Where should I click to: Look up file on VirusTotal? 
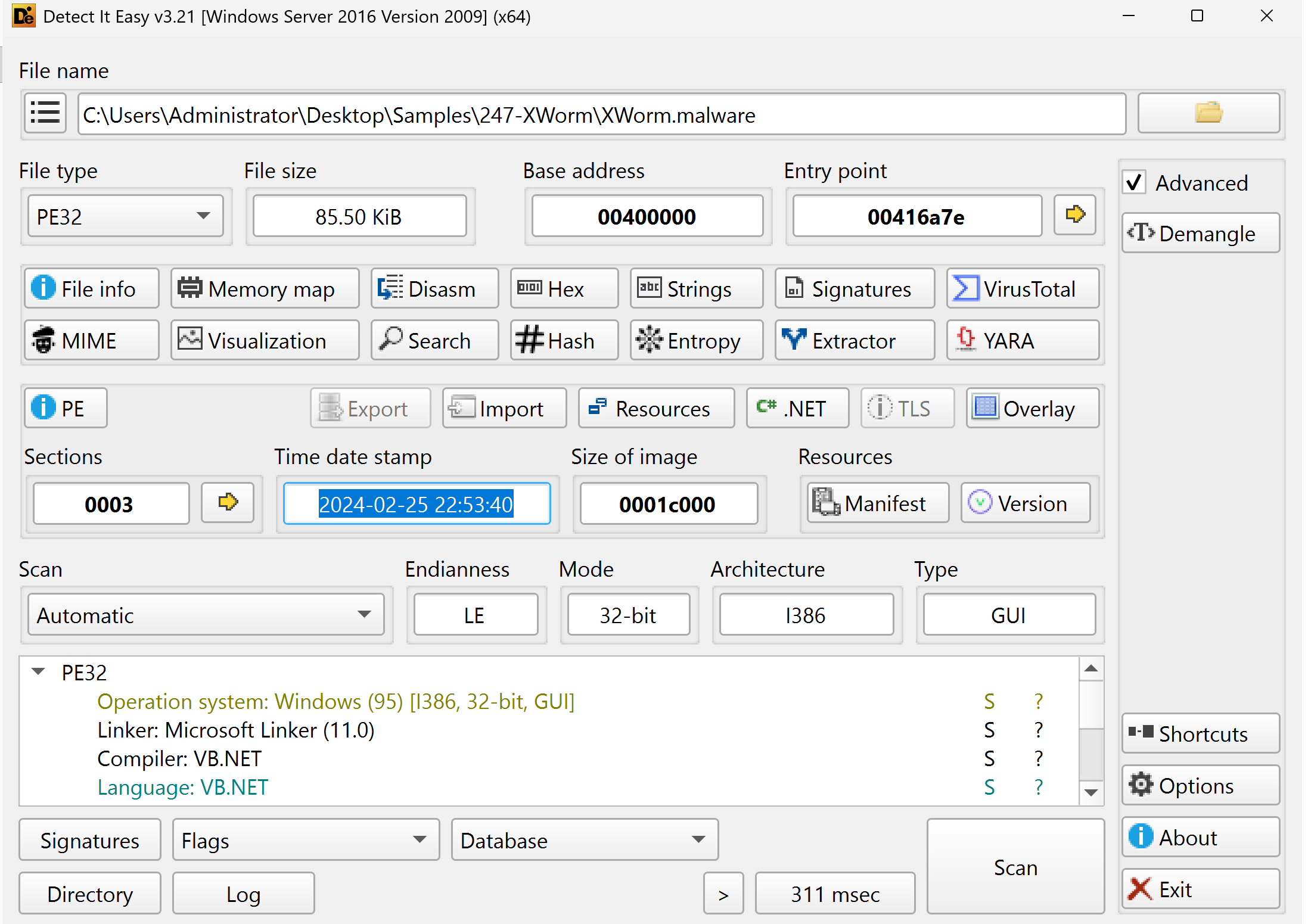[x=1023, y=289]
